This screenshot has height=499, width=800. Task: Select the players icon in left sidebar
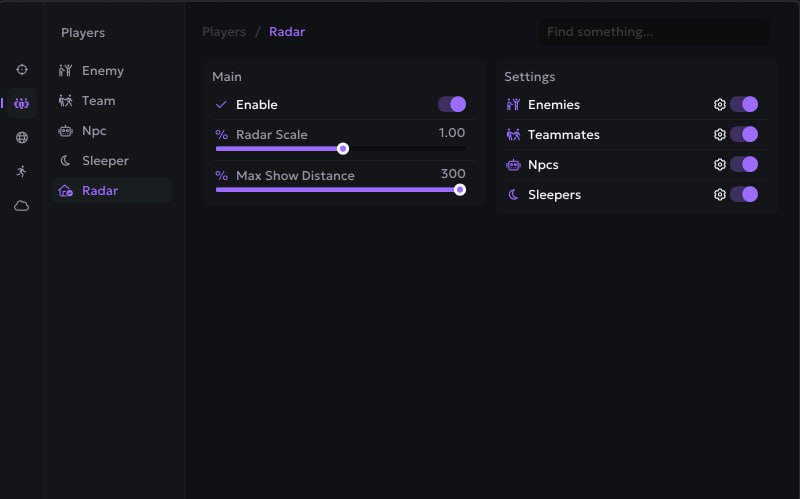click(22, 103)
